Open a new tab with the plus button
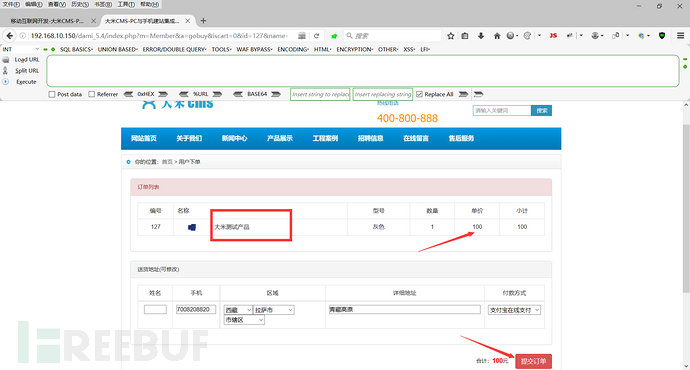690x370 pixels. pyautogui.click(x=203, y=21)
